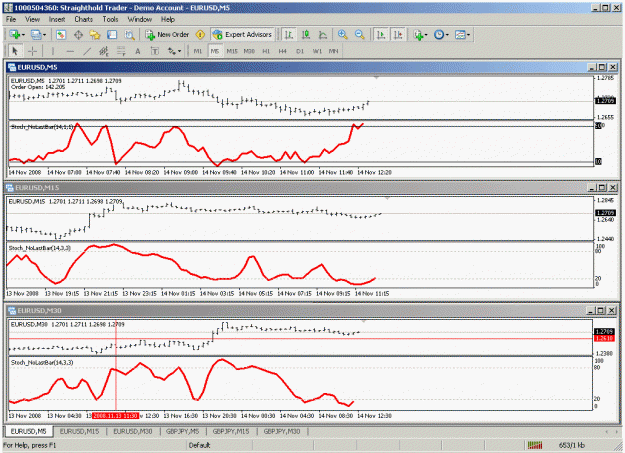Expand the New Chart dropdown arrow

[x=24, y=35]
